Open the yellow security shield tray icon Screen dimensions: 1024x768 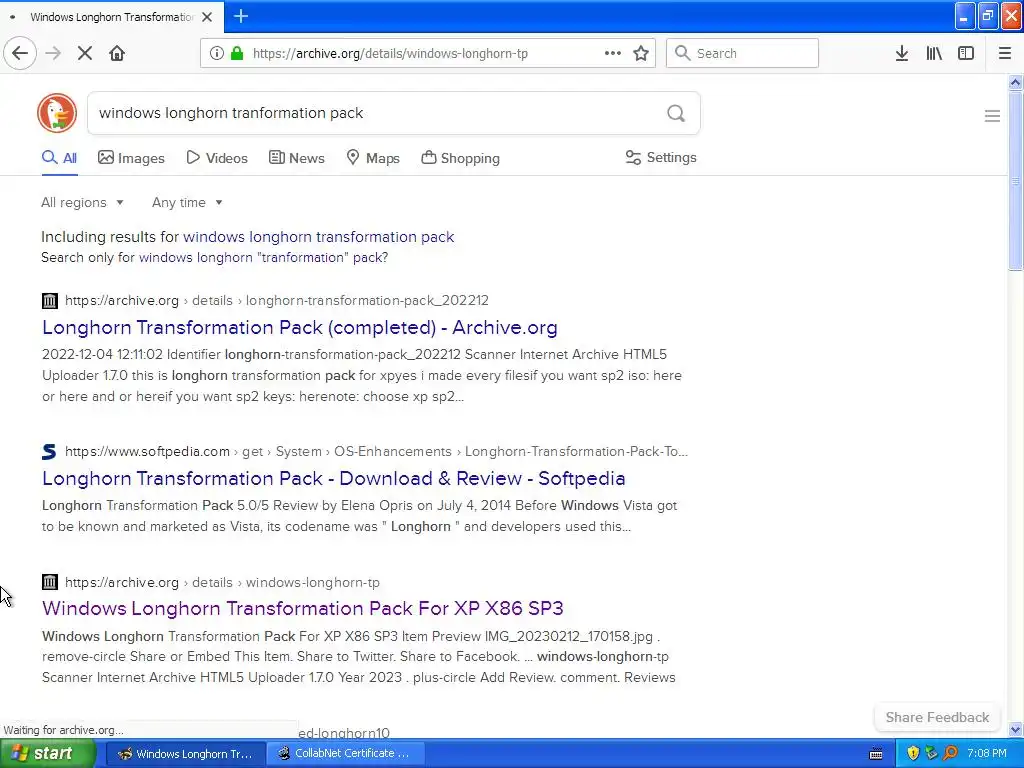[x=913, y=754]
